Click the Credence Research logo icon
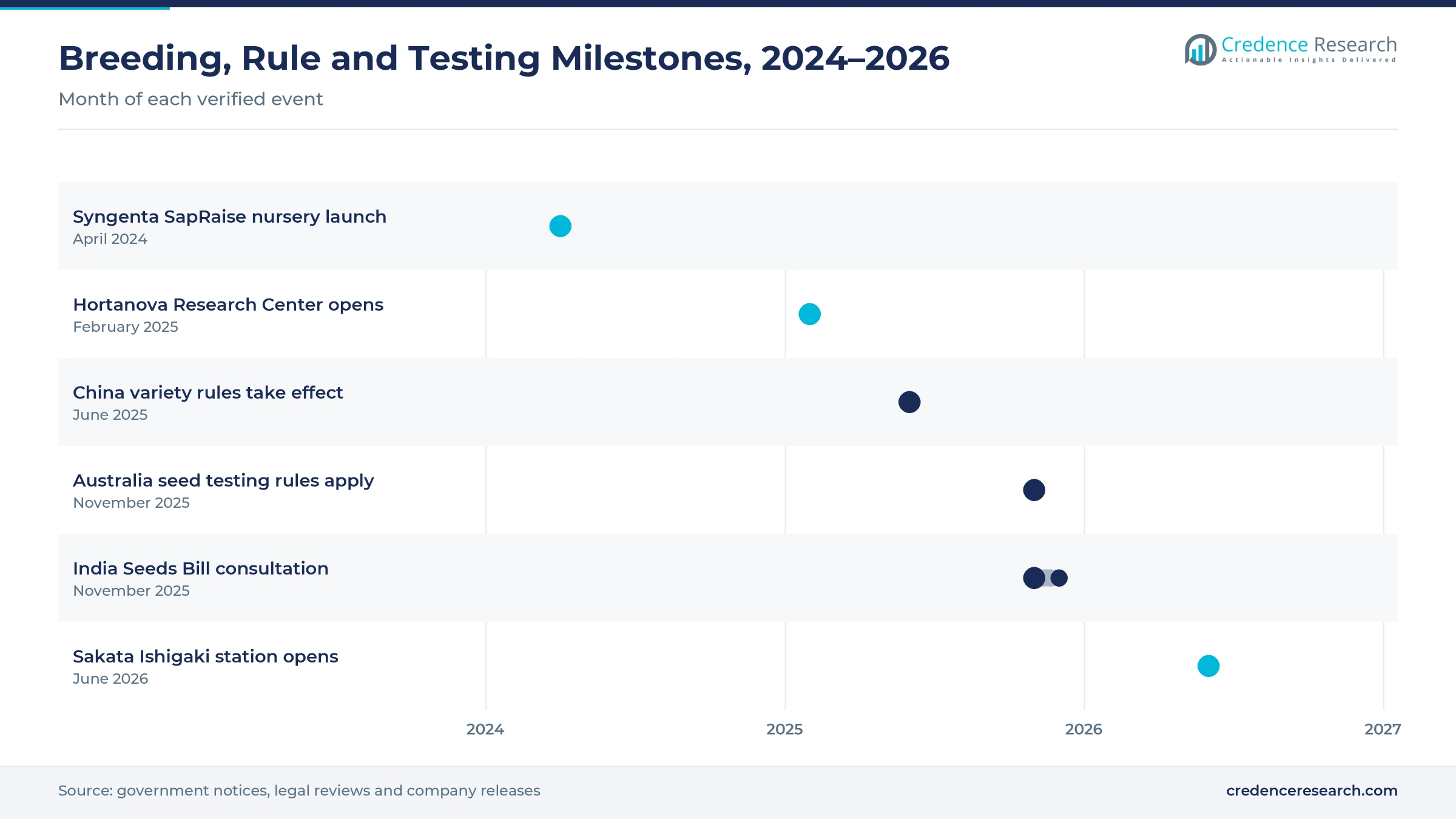 1201,50
